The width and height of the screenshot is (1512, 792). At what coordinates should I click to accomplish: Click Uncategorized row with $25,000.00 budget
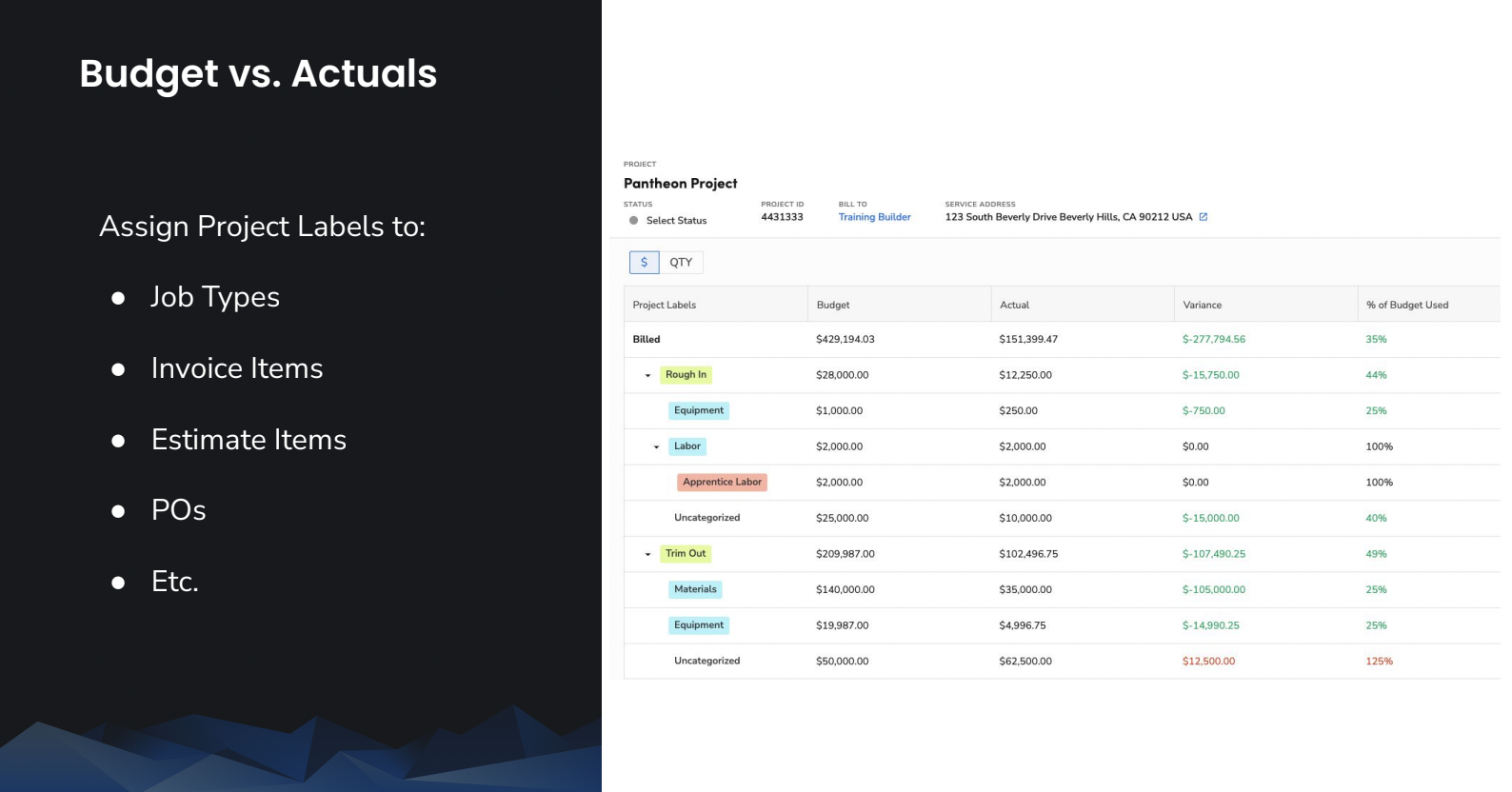[x=1062, y=519]
